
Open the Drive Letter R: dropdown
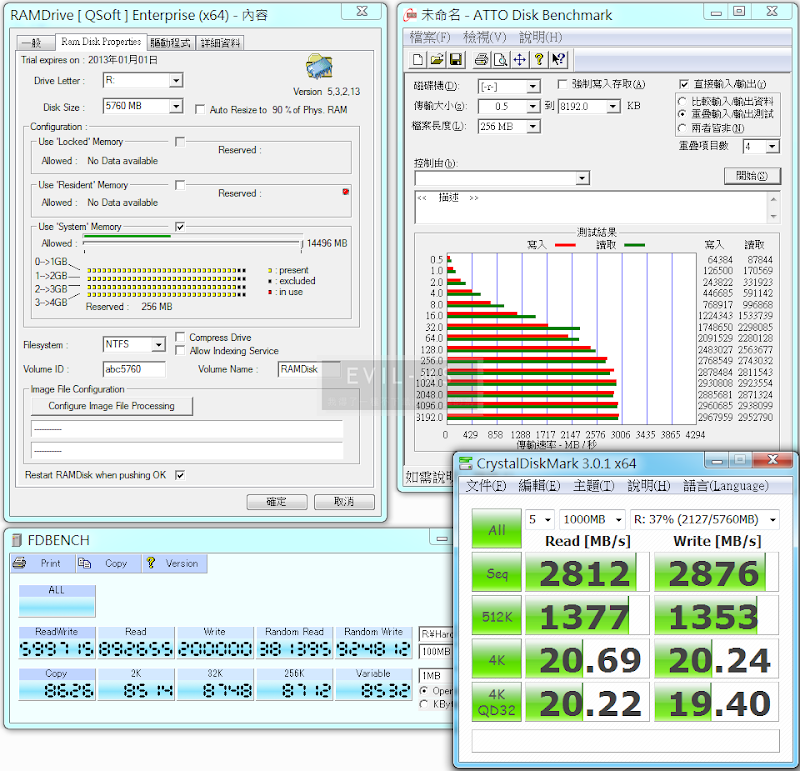coord(176,80)
